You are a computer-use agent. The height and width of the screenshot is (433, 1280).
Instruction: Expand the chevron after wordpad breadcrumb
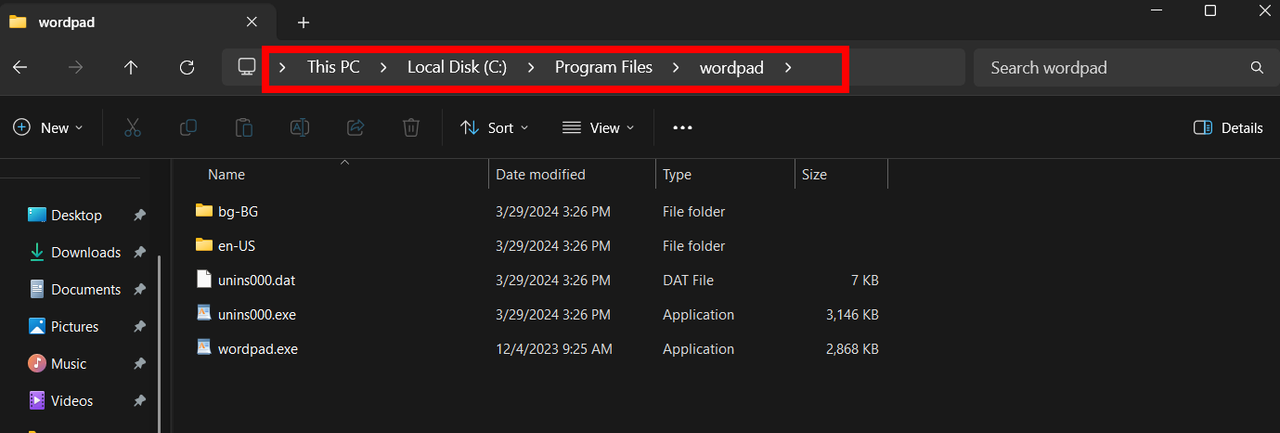[788, 68]
